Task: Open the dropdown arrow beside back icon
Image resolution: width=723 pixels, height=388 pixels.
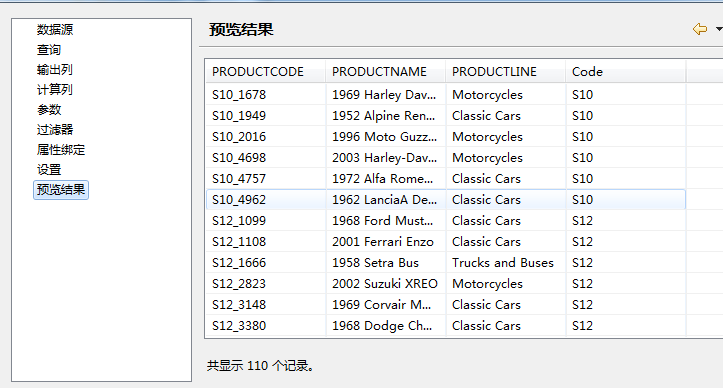Action: [719, 29]
